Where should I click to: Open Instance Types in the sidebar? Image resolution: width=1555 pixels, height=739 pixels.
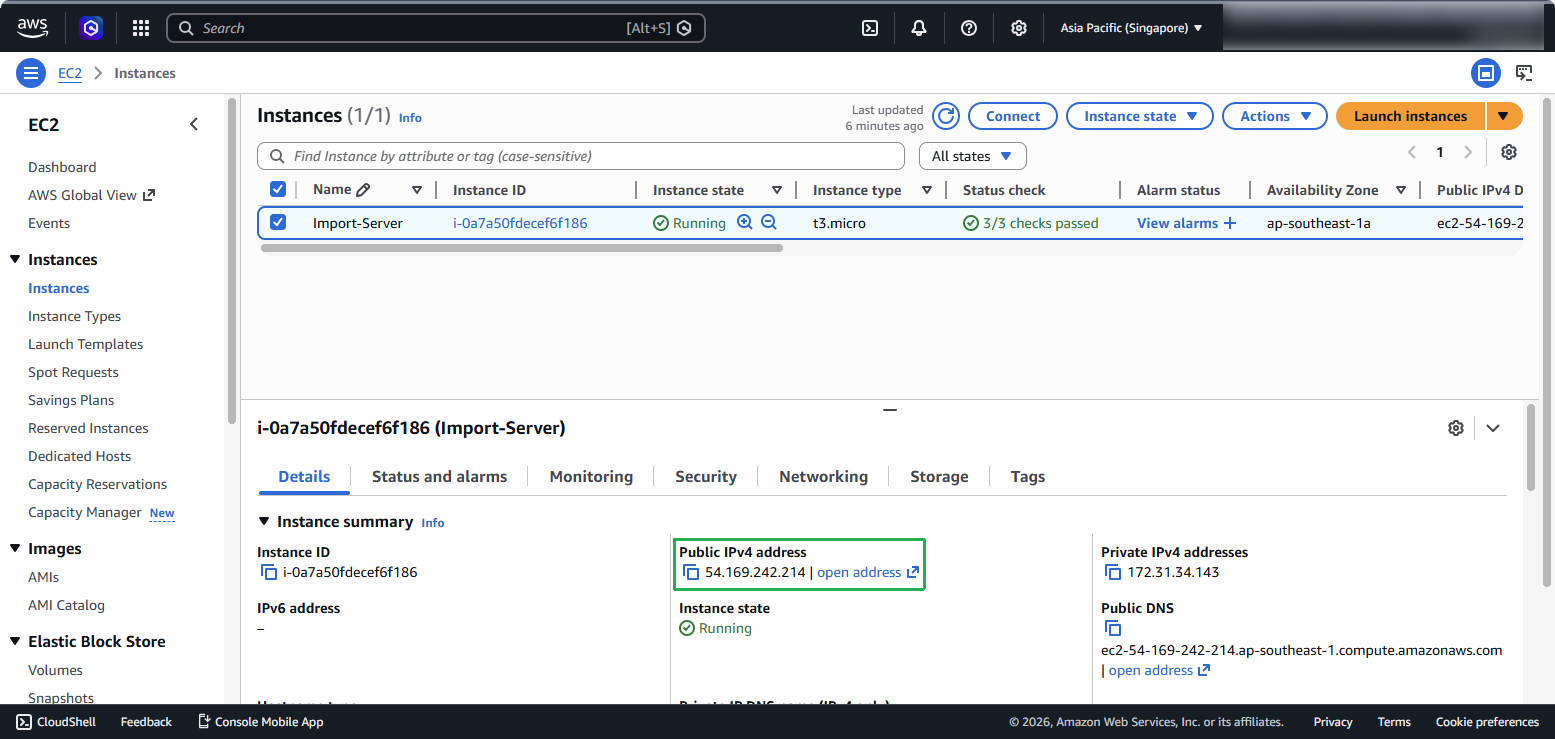(x=75, y=316)
